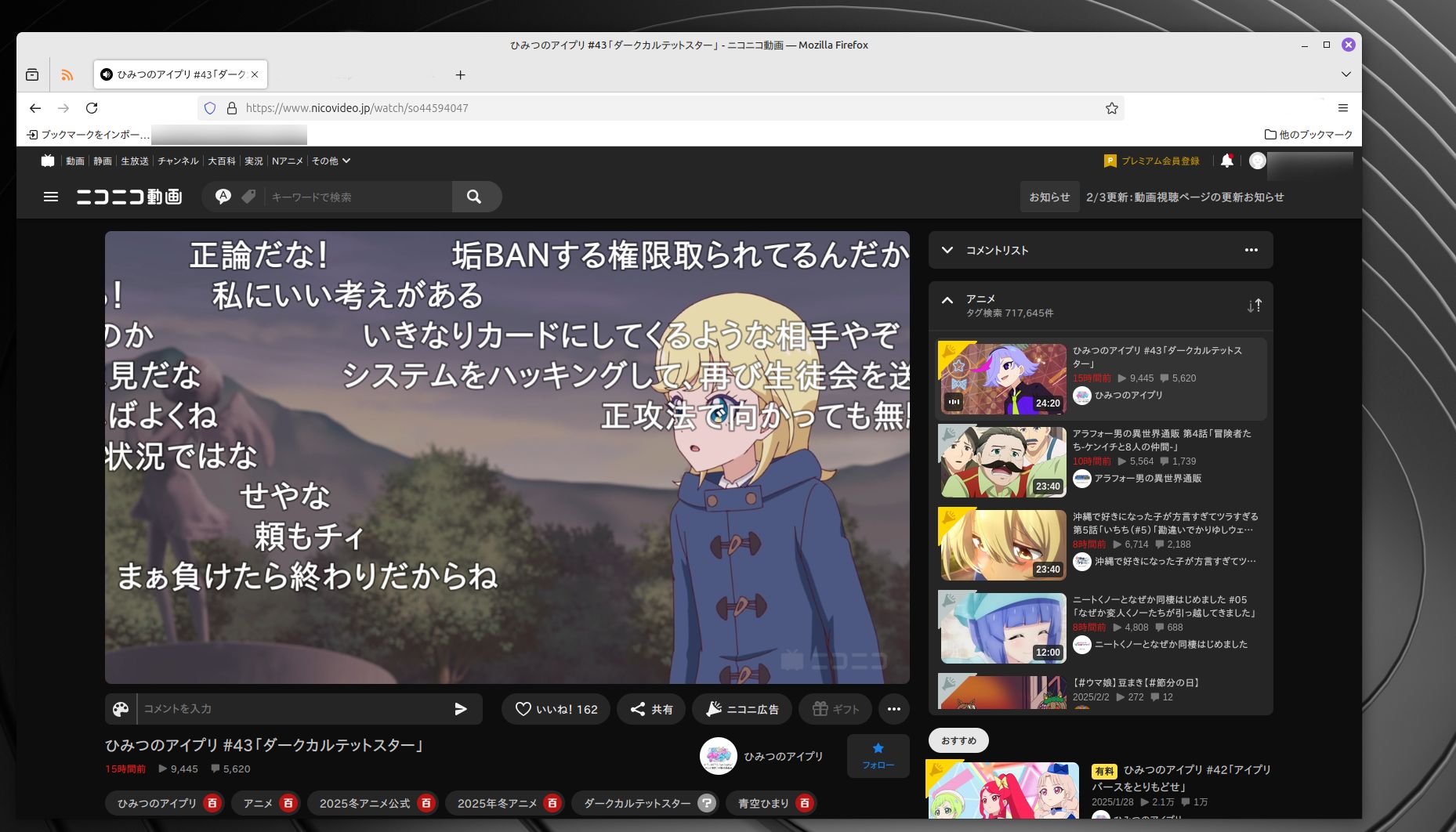Screen dimensions: 1456x832
Task: Click the keyword search input field
Action: pyautogui.click(x=358, y=197)
